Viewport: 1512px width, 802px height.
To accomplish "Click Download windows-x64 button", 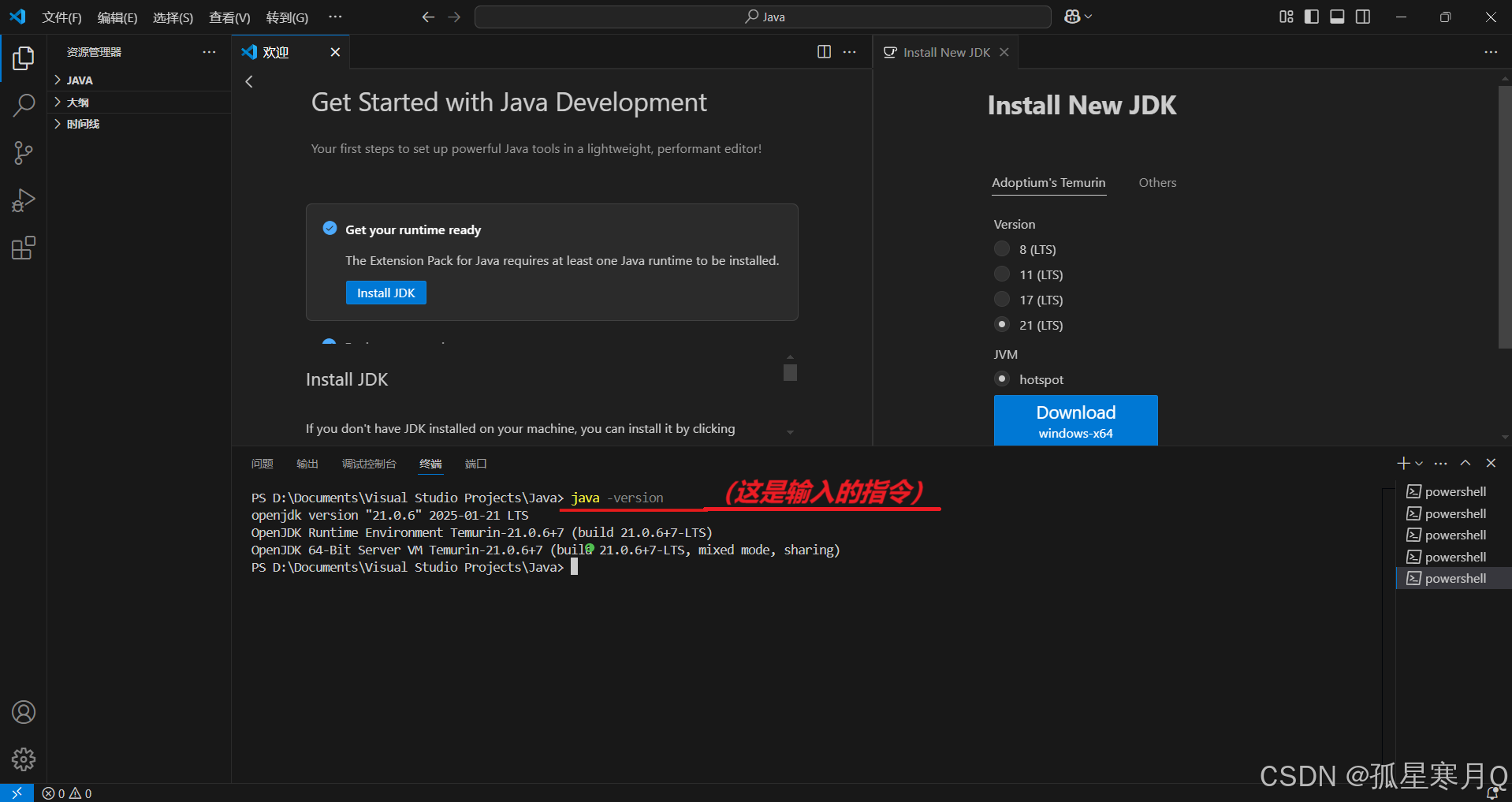I will tap(1075, 420).
